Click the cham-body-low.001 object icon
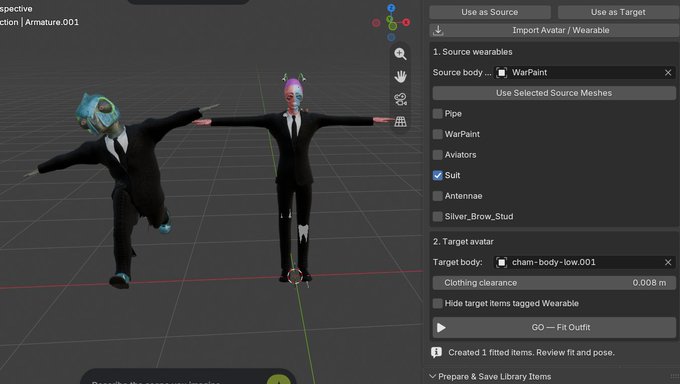The height and width of the screenshot is (384, 680). tap(502, 262)
